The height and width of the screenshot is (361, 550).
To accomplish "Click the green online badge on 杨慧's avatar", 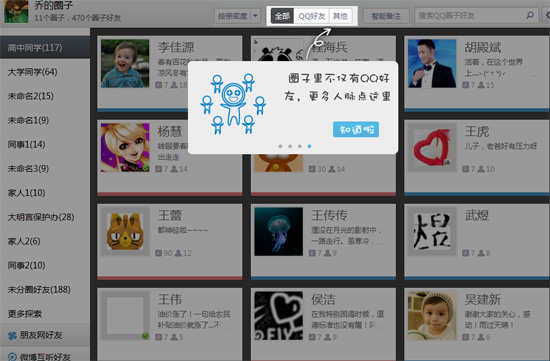I will coord(145,168).
